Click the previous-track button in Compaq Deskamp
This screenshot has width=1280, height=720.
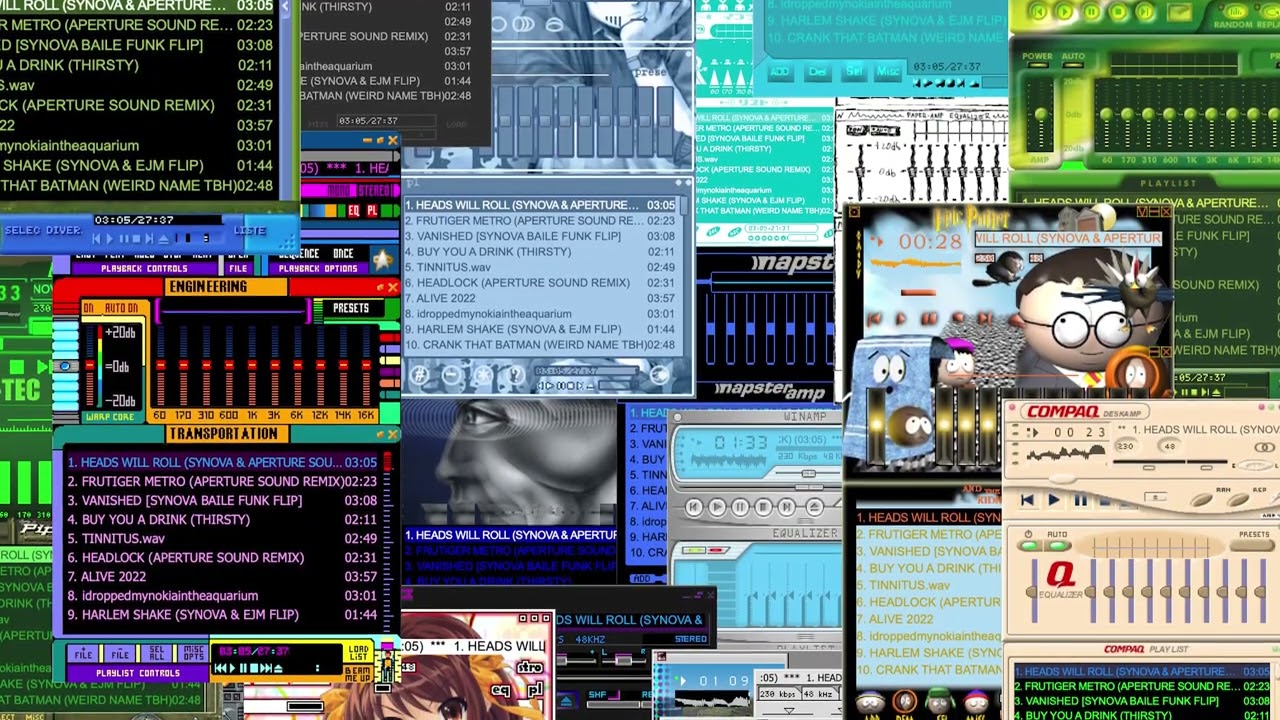(1027, 500)
